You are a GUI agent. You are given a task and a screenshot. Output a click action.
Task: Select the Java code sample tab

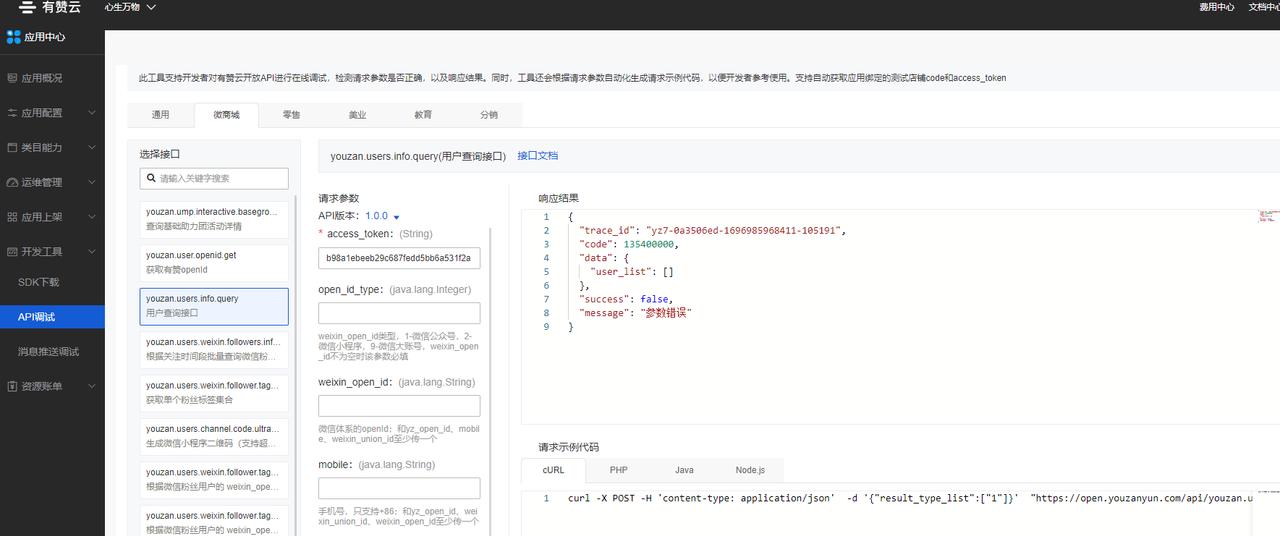(684, 469)
